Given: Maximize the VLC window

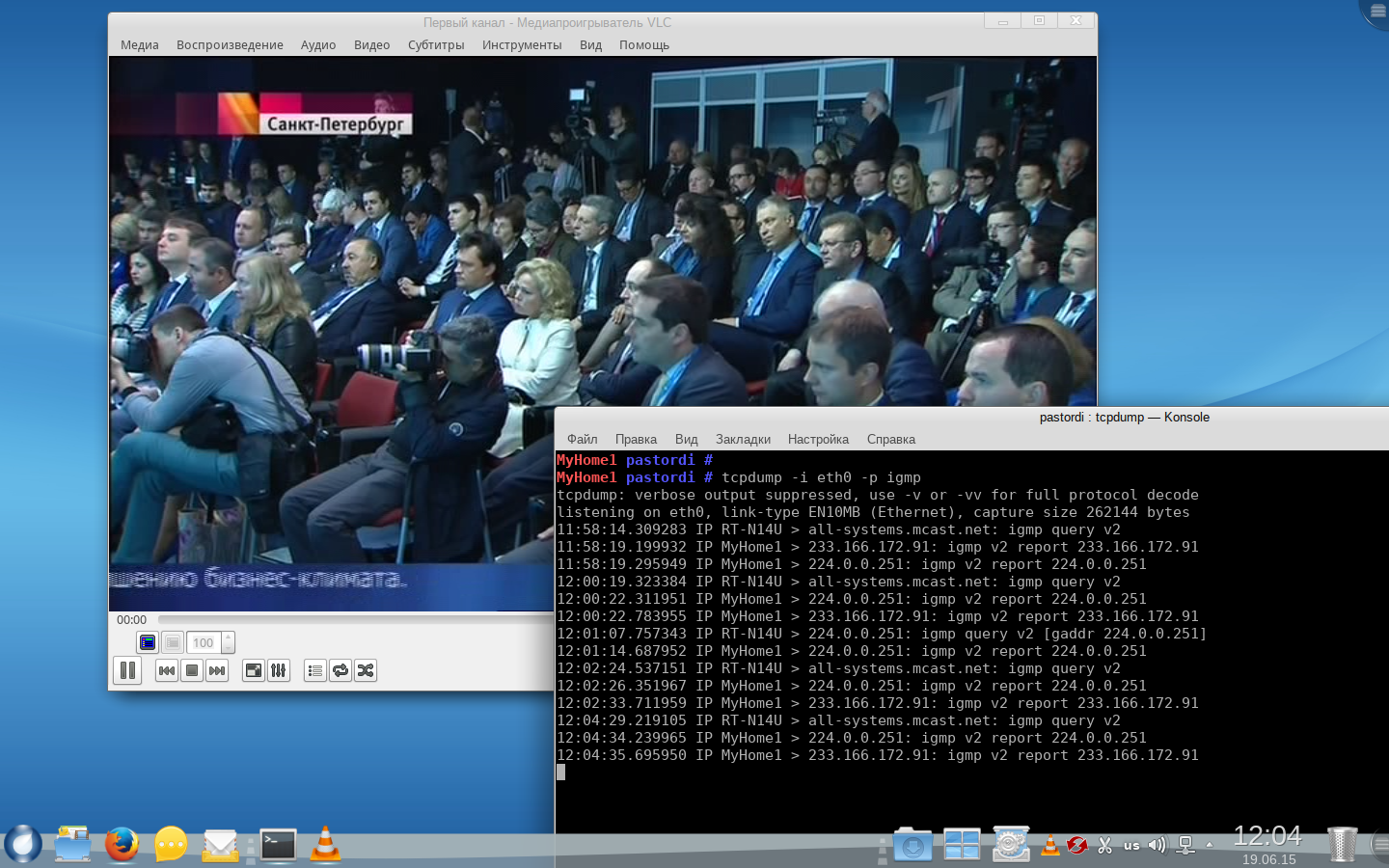Looking at the screenshot, I should pyautogui.click(x=1039, y=21).
